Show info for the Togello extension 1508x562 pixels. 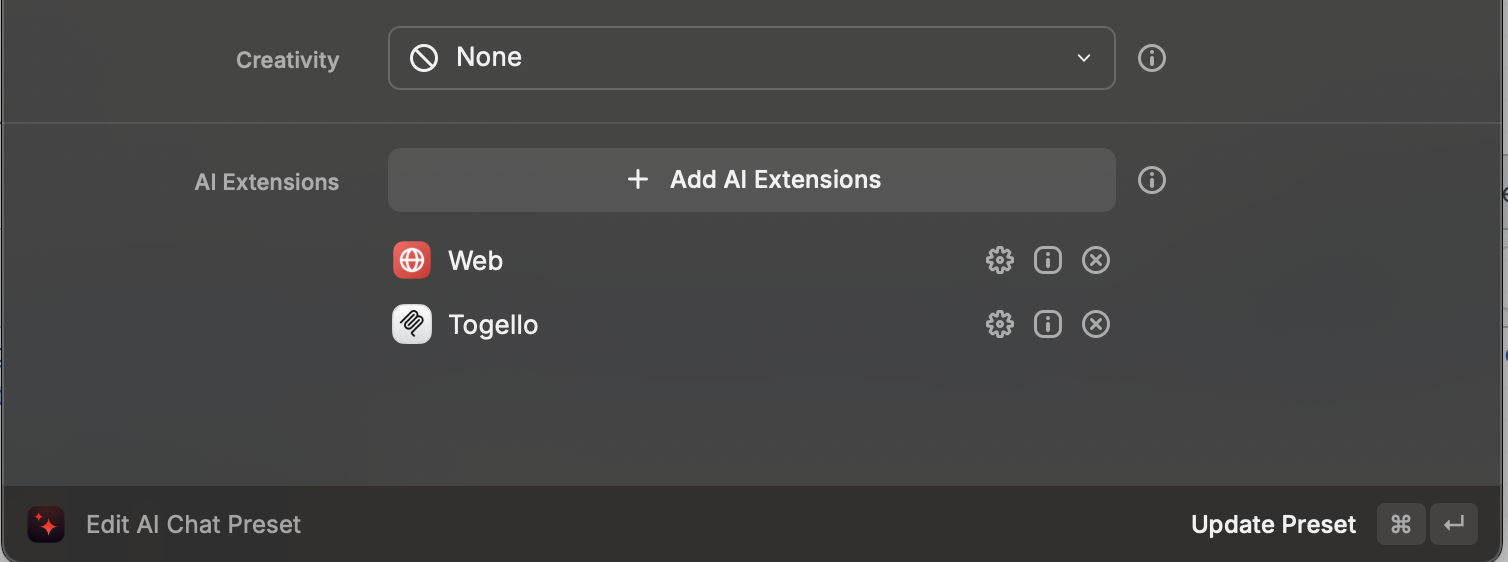coord(1047,324)
